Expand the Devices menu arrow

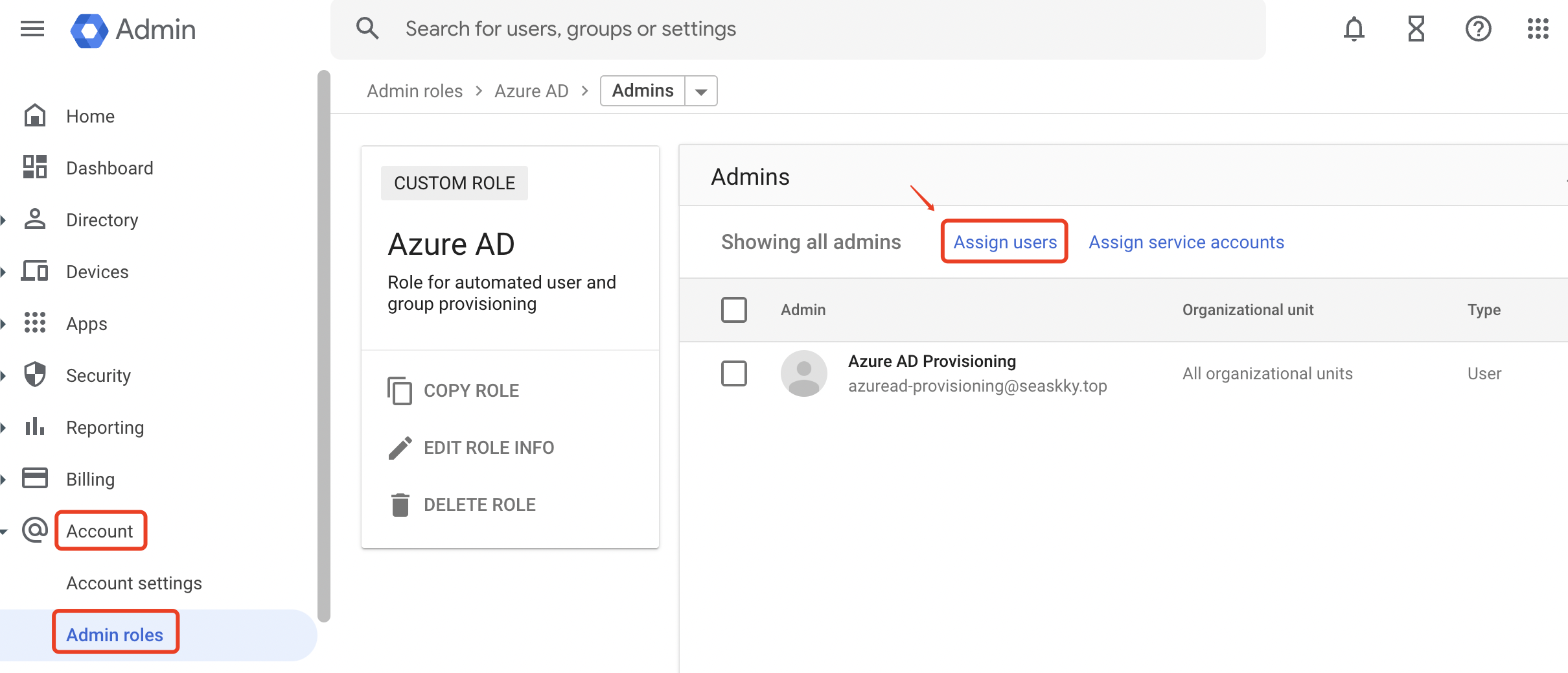3,272
